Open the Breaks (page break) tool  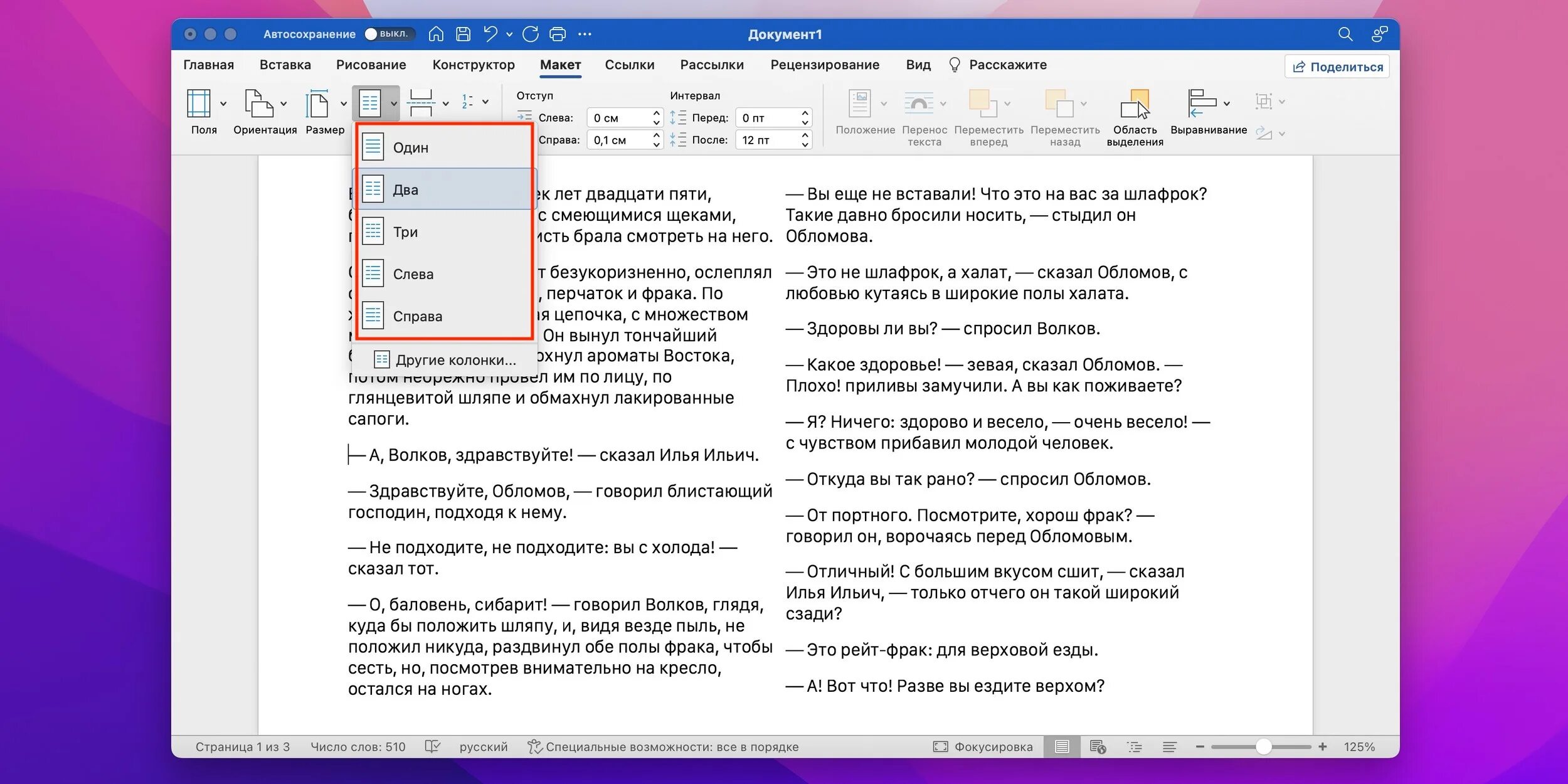point(421,103)
